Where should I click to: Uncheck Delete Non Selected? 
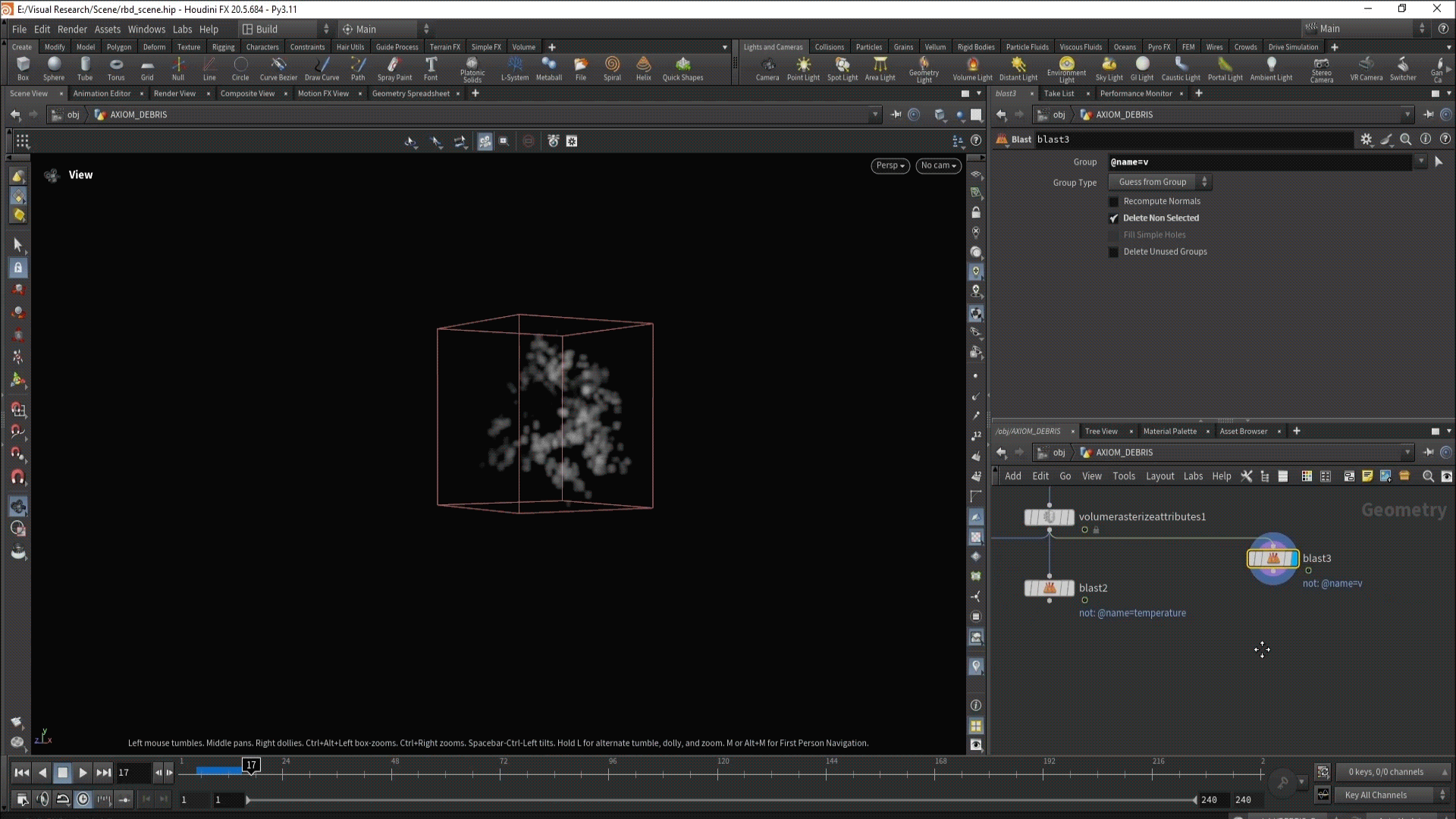point(1114,218)
